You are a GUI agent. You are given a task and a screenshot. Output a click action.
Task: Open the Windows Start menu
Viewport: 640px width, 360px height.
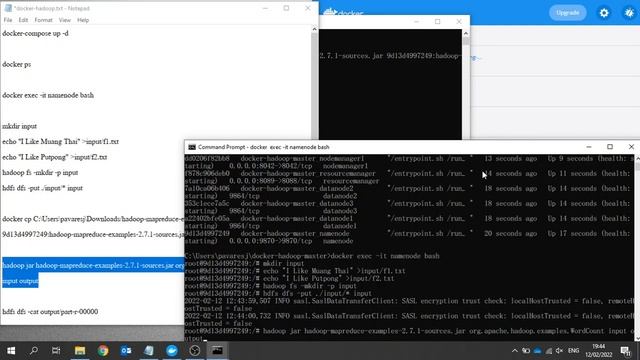coord(11,351)
